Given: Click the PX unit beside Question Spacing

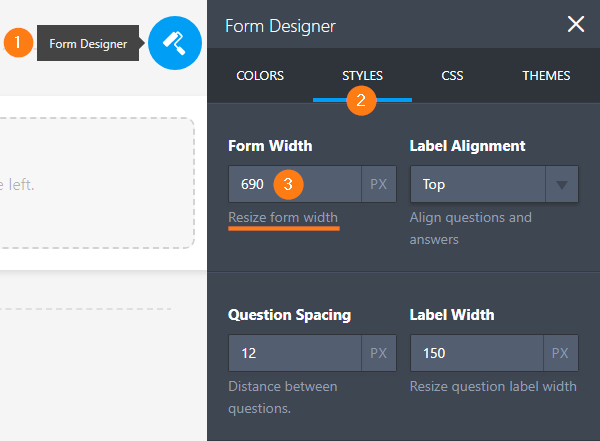Looking at the screenshot, I should [x=379, y=353].
